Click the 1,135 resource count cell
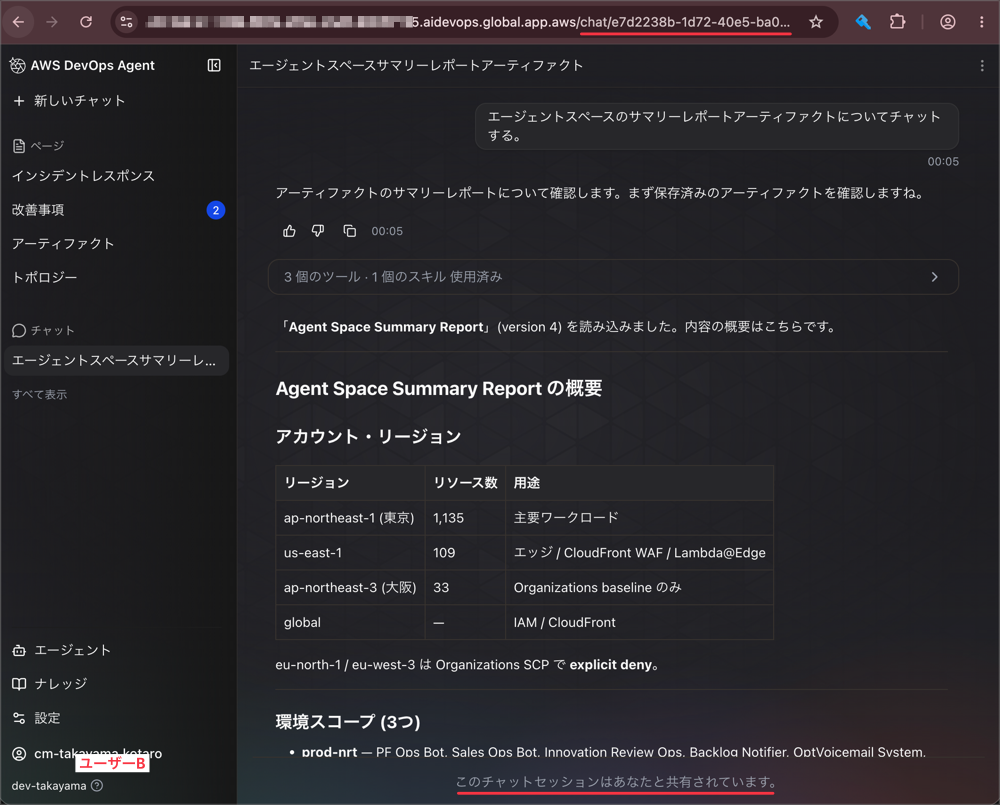 [x=465, y=518]
